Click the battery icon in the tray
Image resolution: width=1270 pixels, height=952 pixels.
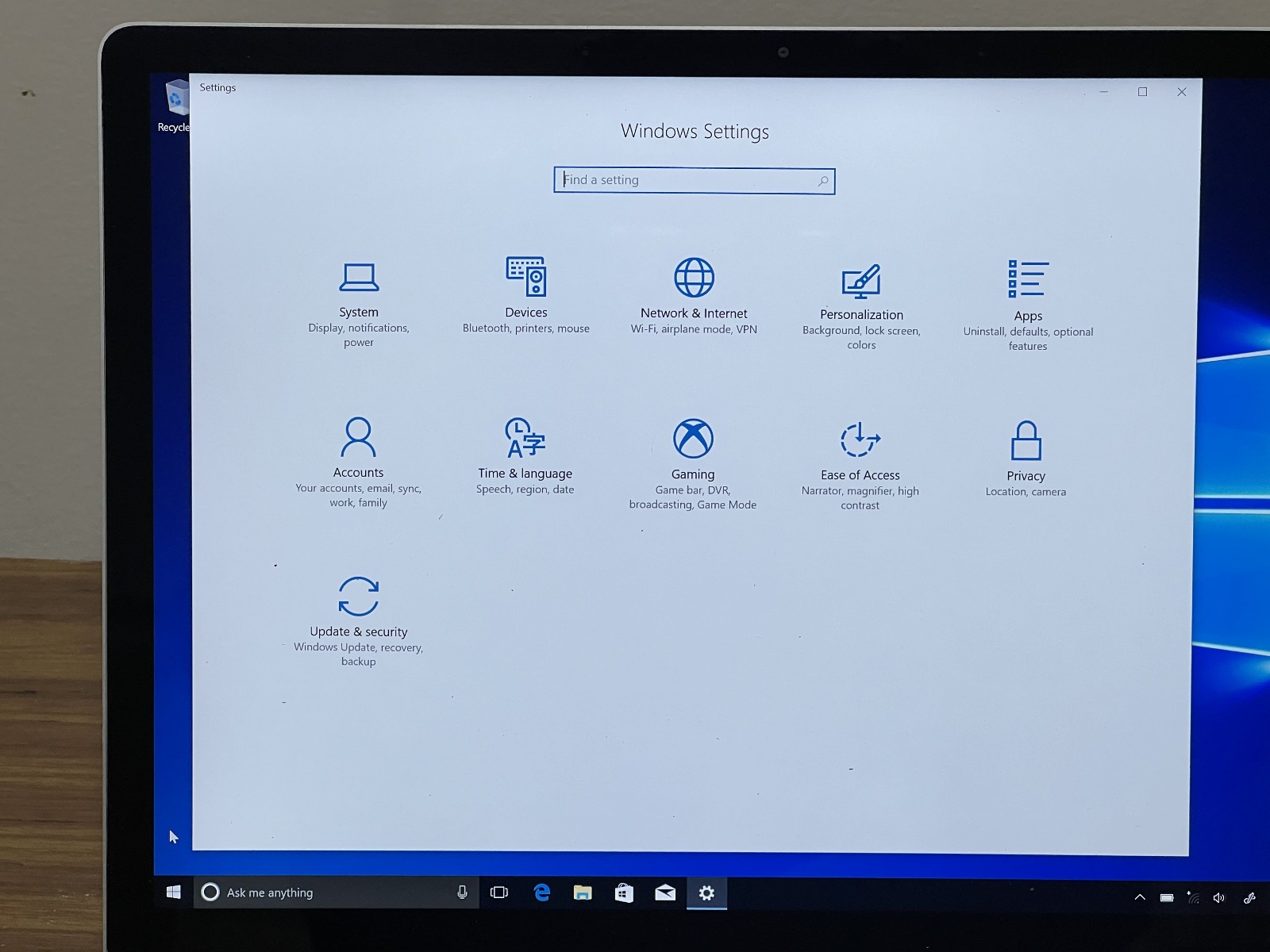tap(1167, 898)
